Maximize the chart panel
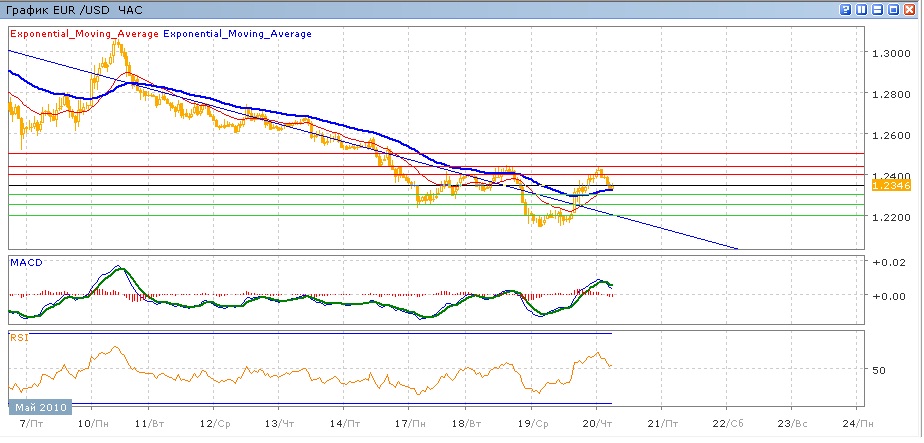 pyautogui.click(x=895, y=10)
